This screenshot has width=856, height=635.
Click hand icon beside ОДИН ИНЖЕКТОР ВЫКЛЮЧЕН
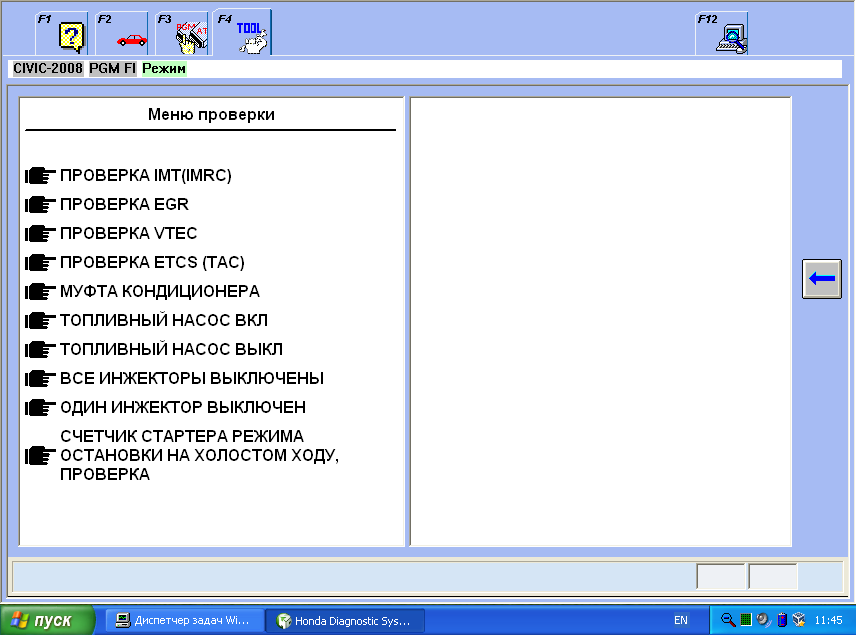pos(40,408)
